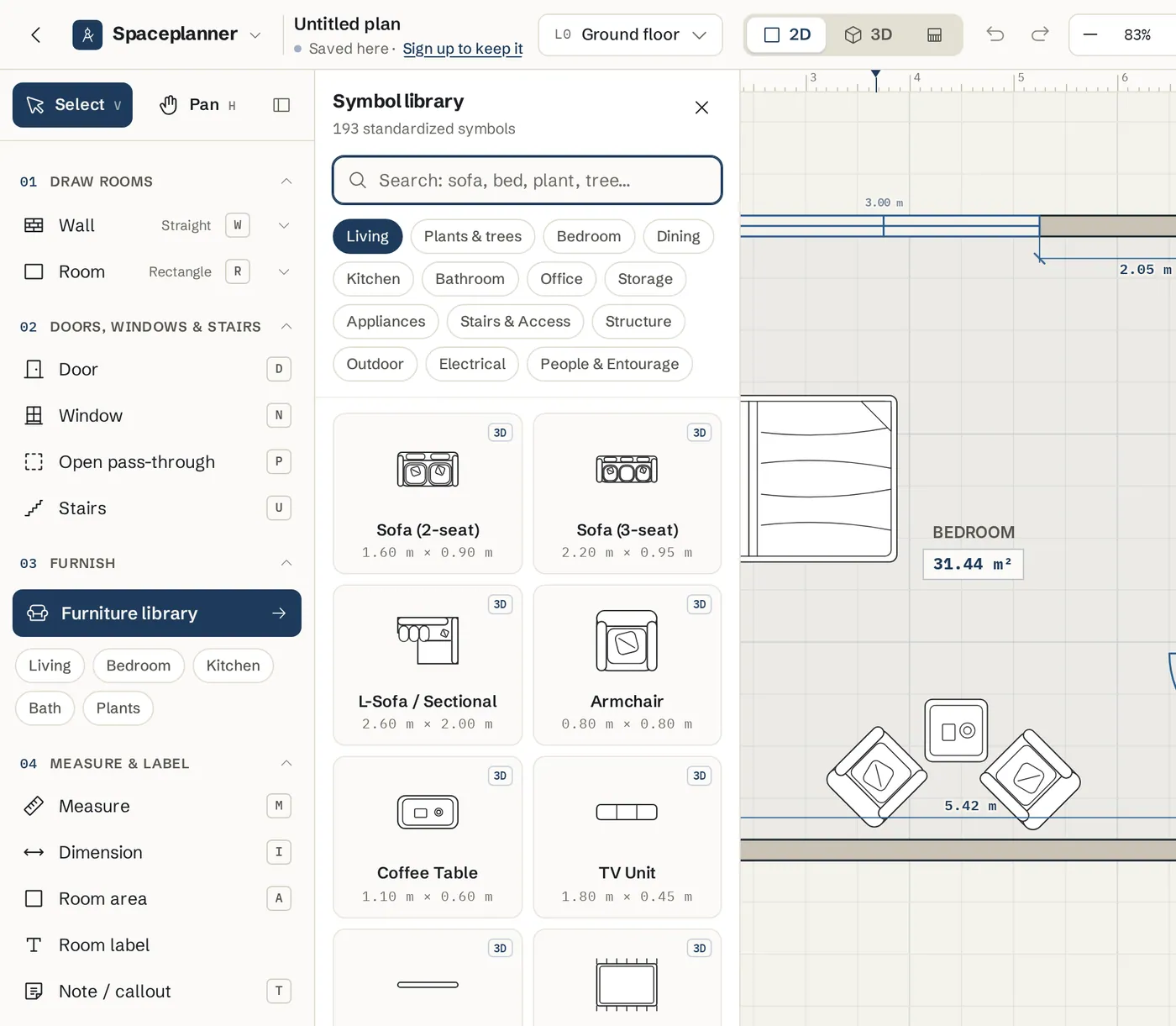Image resolution: width=1176 pixels, height=1026 pixels.
Task: Switch to 3D view
Action: point(869,34)
